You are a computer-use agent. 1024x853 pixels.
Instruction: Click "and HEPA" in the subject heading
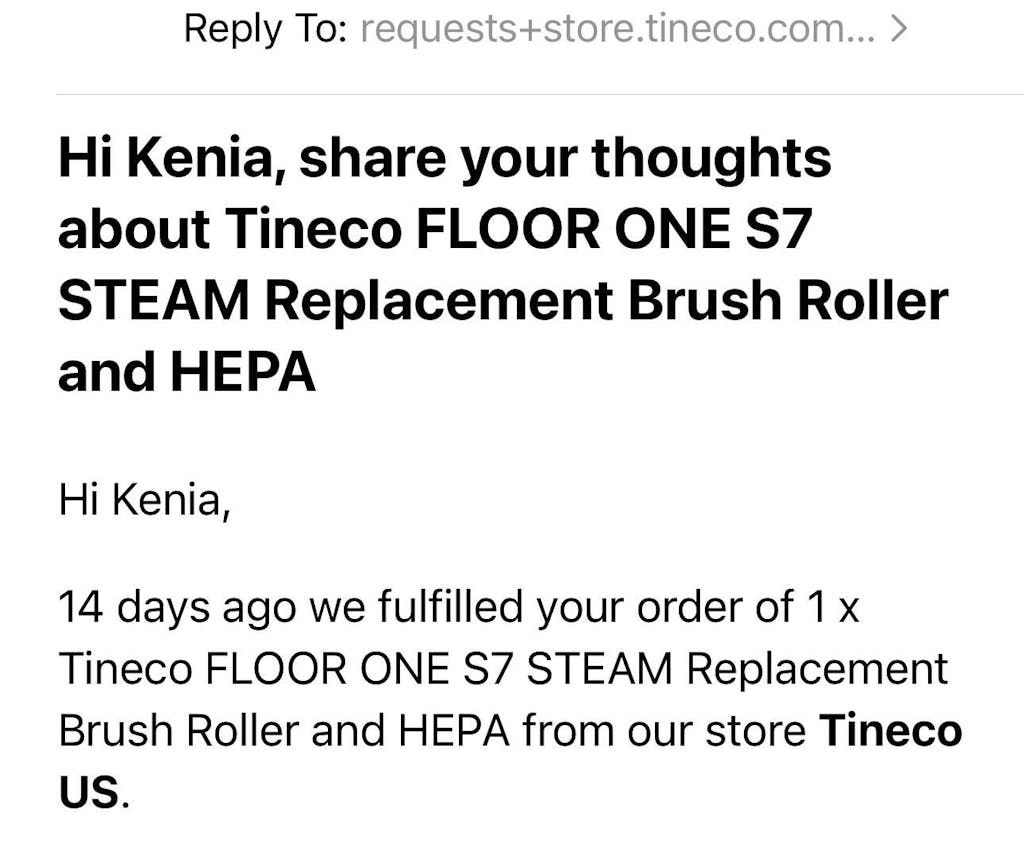tap(187, 373)
